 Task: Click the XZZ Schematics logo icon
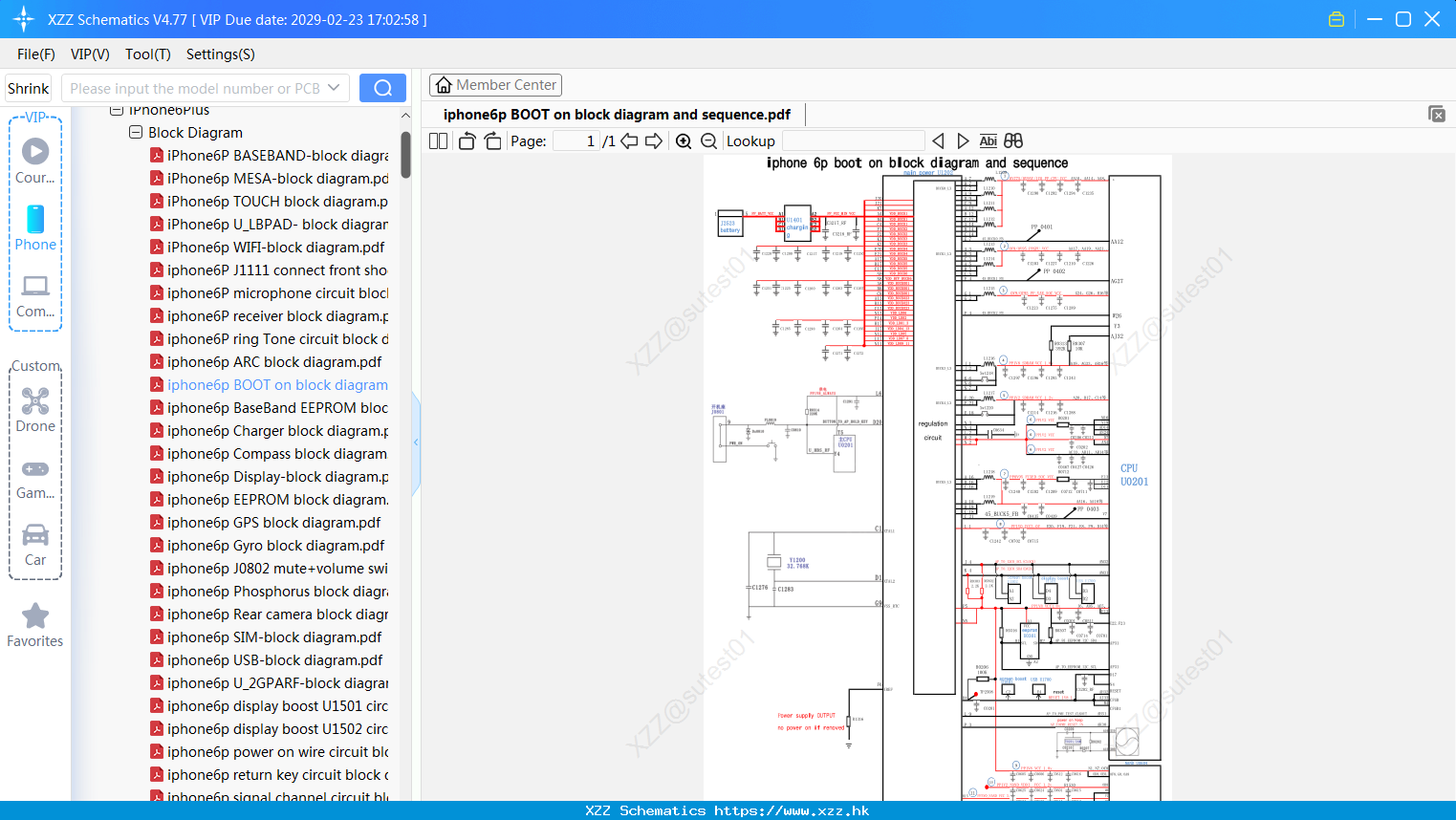coord(24,19)
